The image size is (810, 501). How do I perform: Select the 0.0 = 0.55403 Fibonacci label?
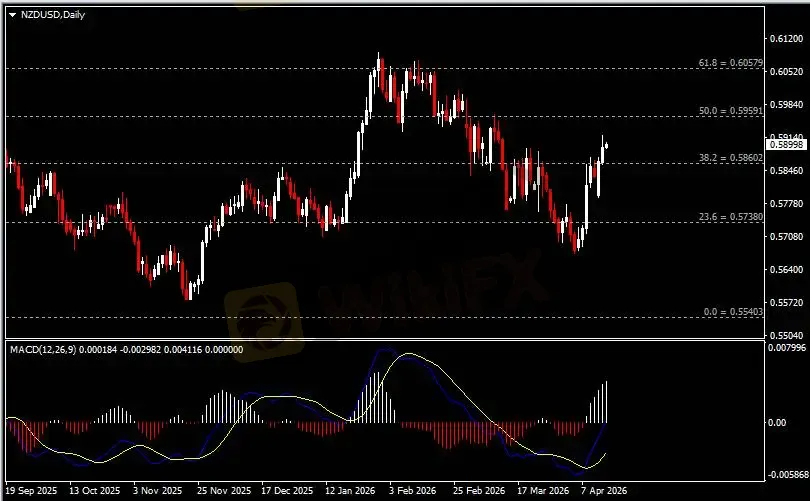point(733,312)
